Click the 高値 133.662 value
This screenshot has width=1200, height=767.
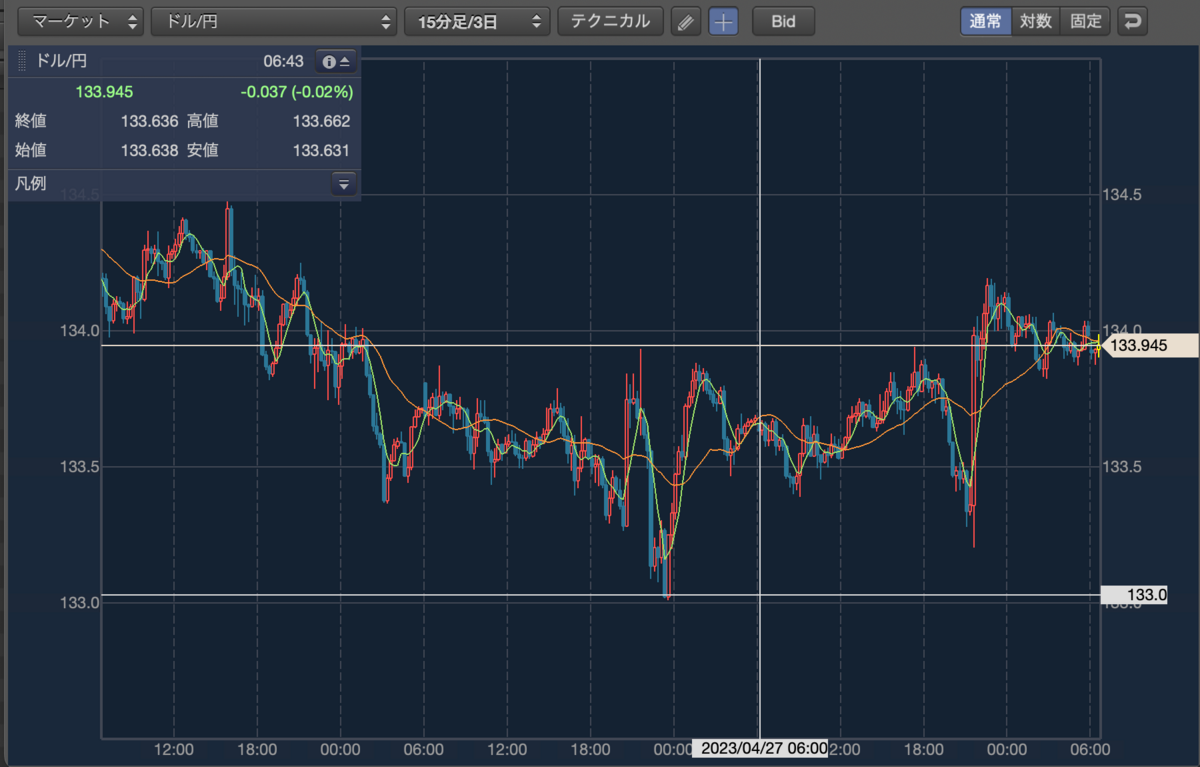(x=321, y=122)
